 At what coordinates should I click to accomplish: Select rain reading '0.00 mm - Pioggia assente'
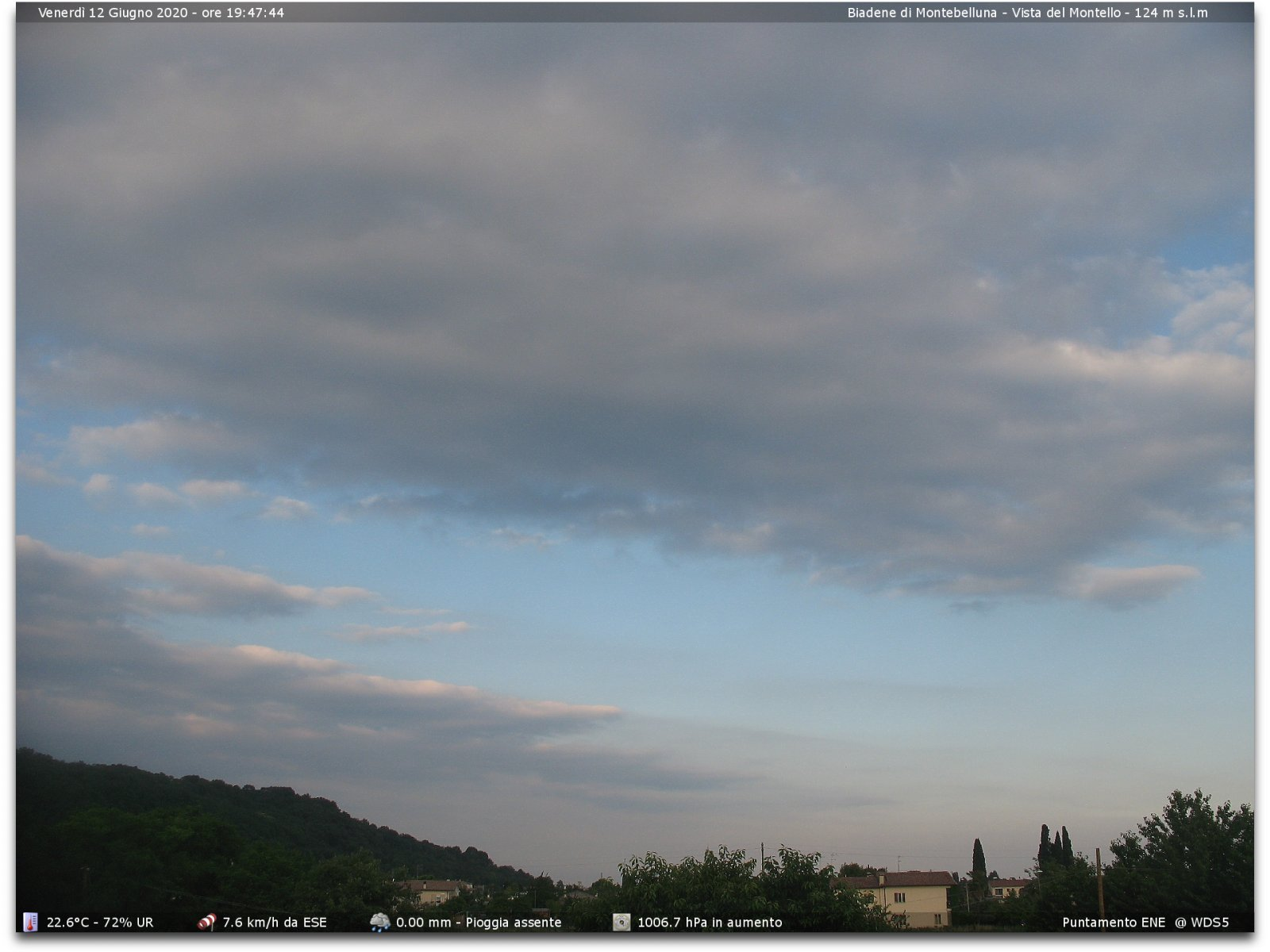(x=479, y=923)
